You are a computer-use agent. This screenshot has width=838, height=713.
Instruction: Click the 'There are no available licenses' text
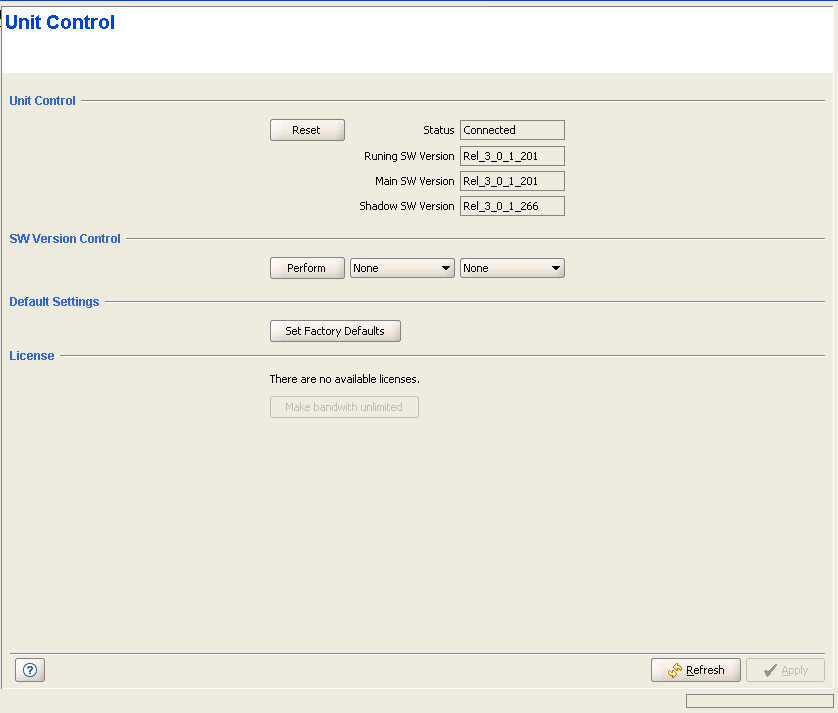point(344,379)
